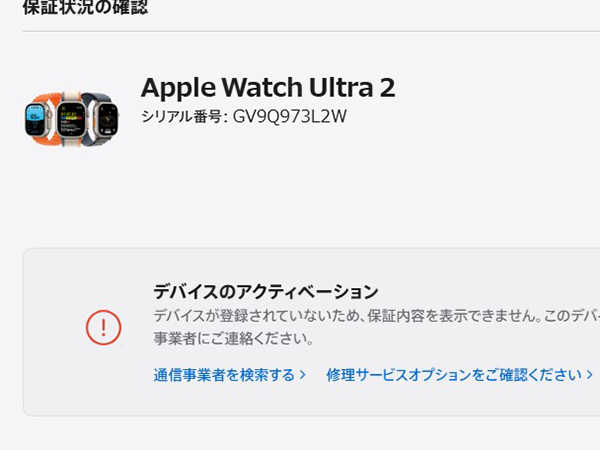The height and width of the screenshot is (450, 600).
Task: Select the dark blue band watch image
Action: pyautogui.click(x=103, y=117)
